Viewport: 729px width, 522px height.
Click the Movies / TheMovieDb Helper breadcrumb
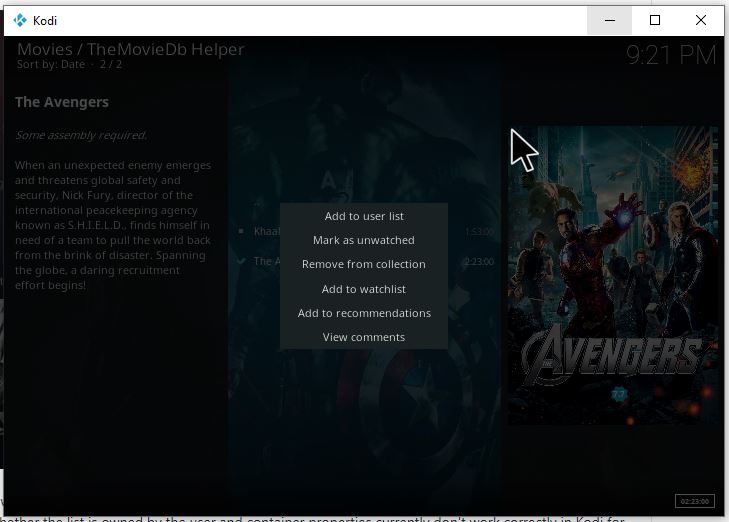(x=131, y=49)
